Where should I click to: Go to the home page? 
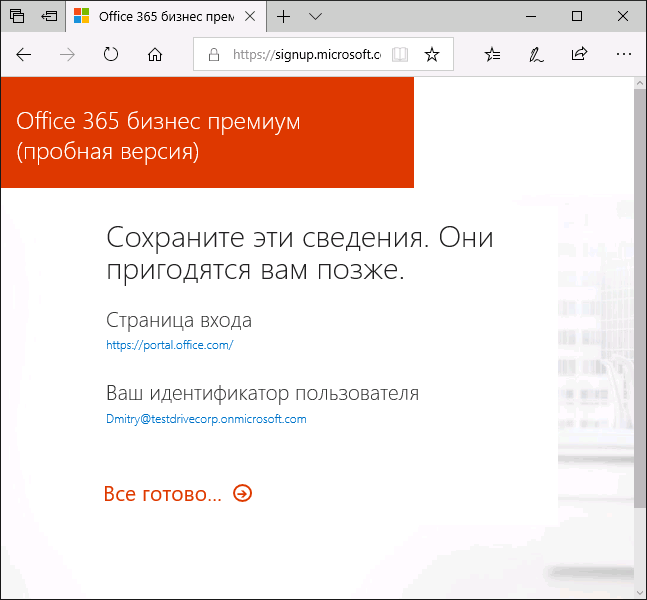pos(155,54)
